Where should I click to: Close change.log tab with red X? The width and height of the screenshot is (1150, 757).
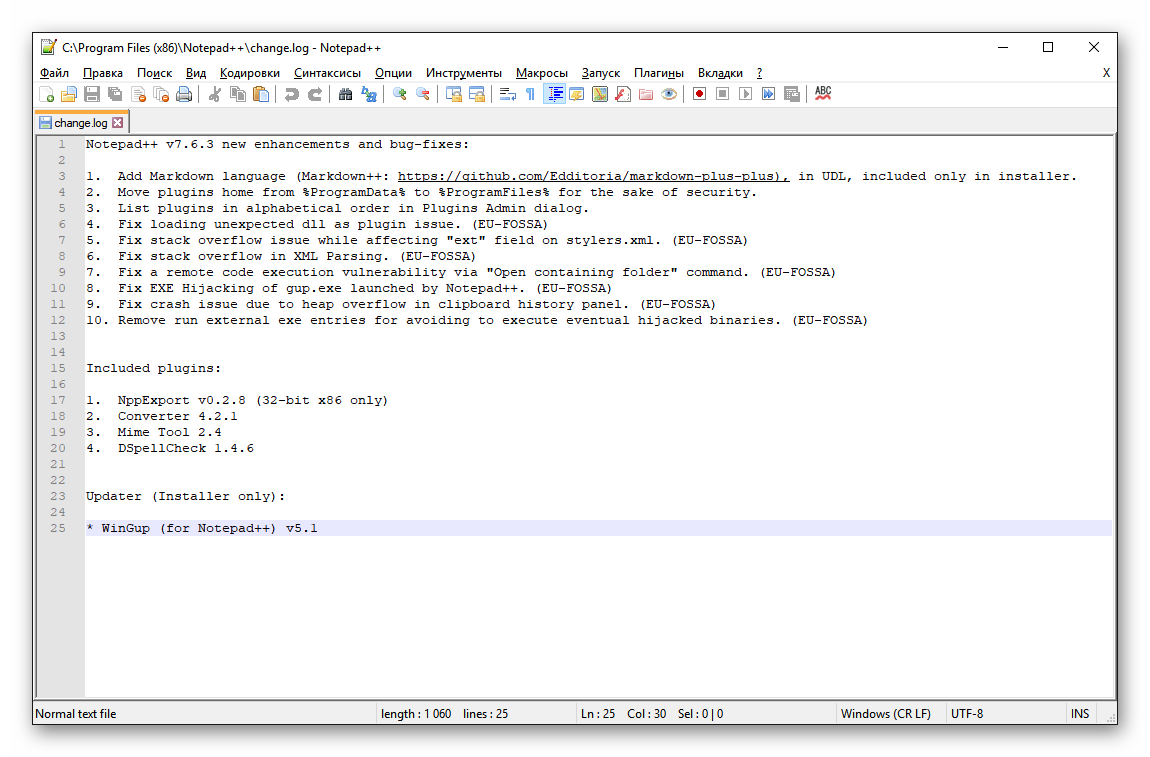coord(117,122)
